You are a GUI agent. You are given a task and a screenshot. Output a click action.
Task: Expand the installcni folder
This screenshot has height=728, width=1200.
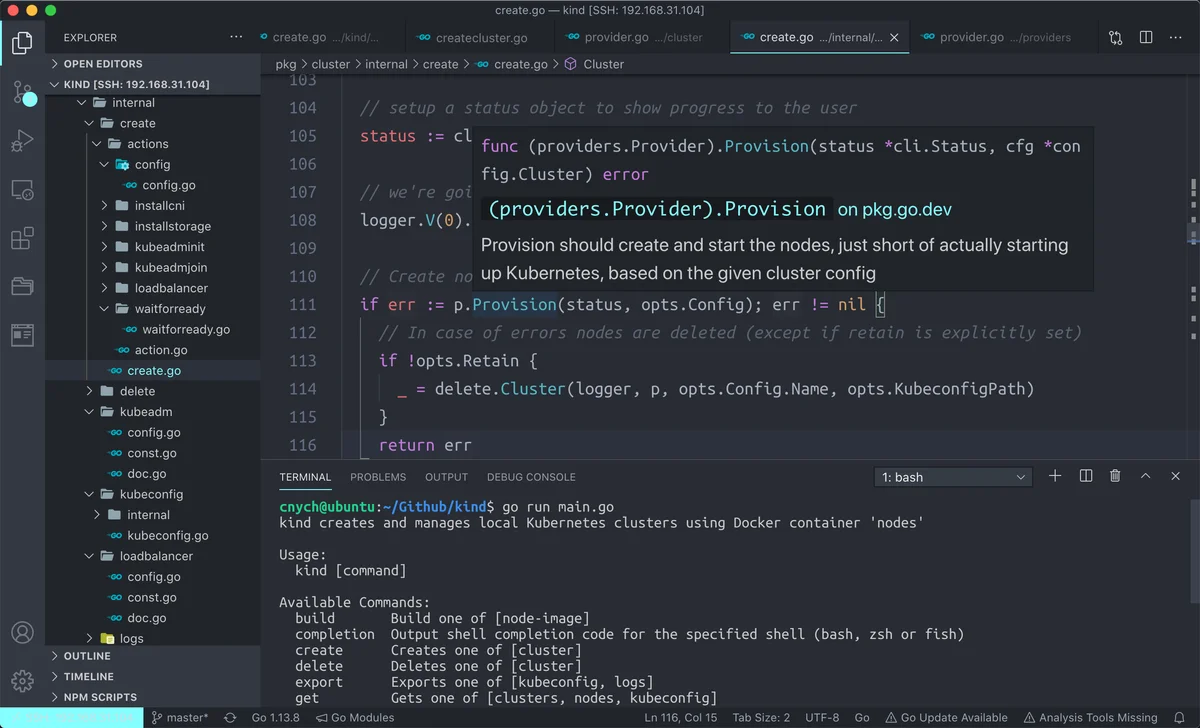(x=152, y=205)
